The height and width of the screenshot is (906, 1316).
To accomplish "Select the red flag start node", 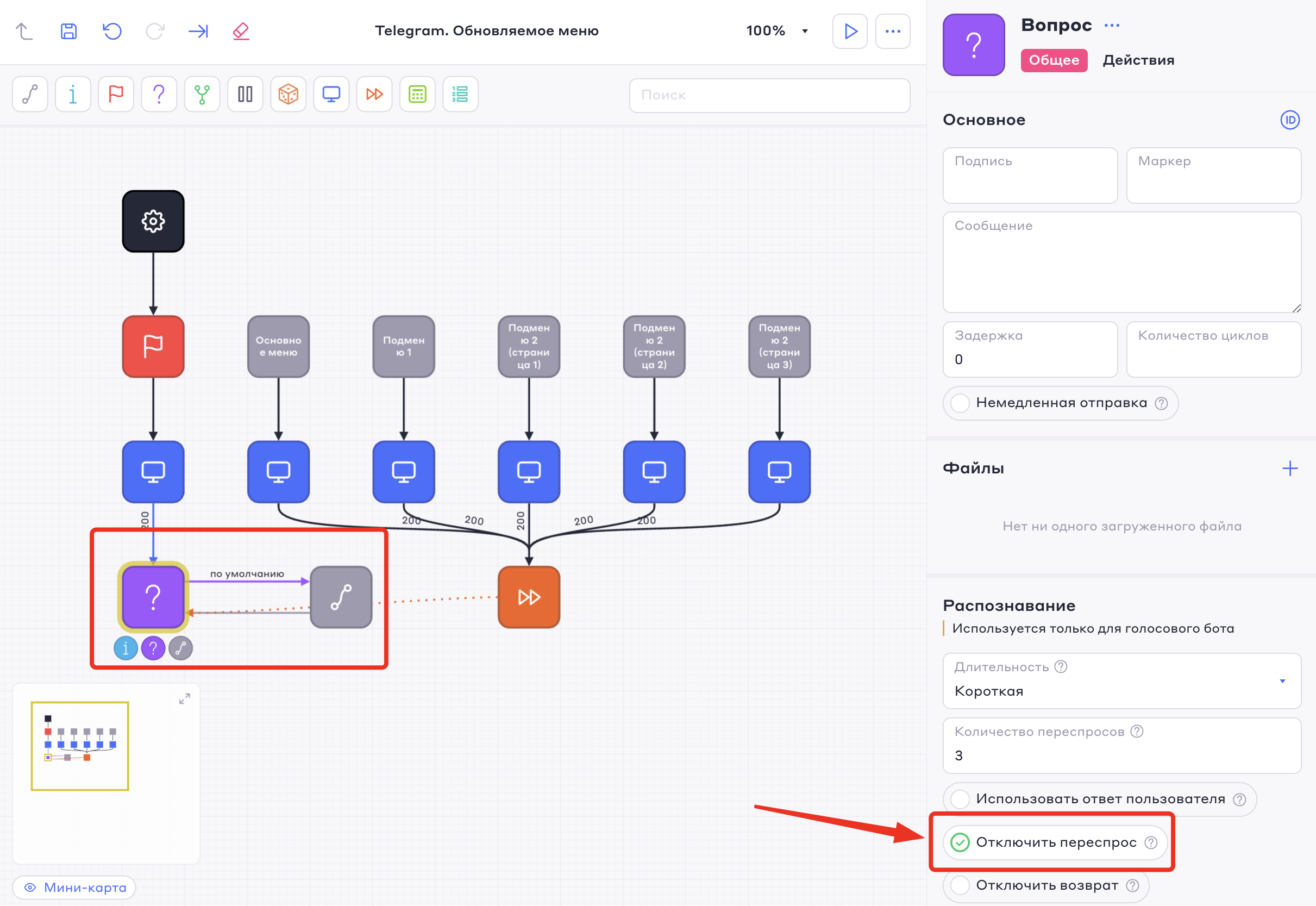I will click(153, 346).
